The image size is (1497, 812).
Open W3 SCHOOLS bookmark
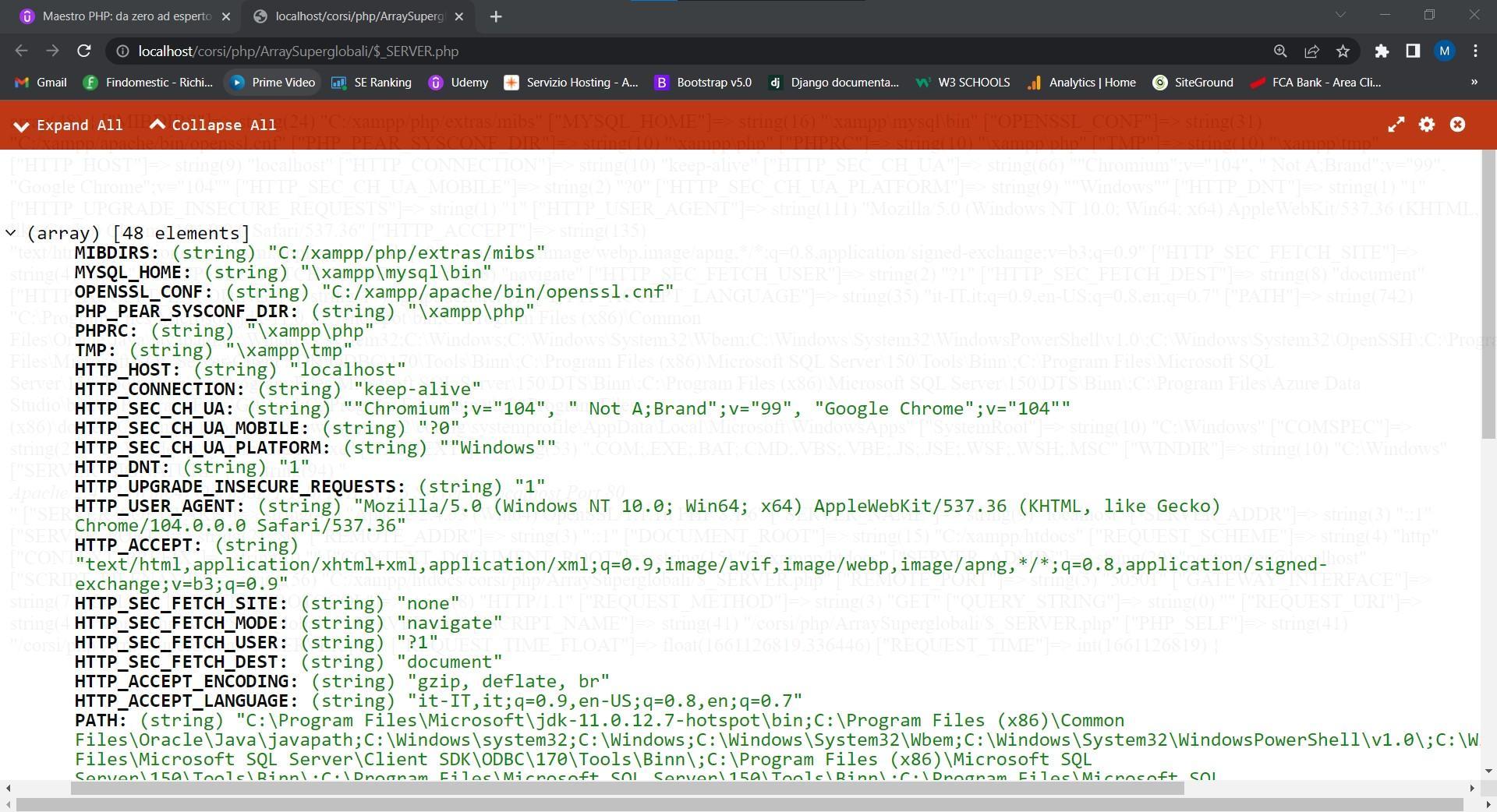(963, 83)
